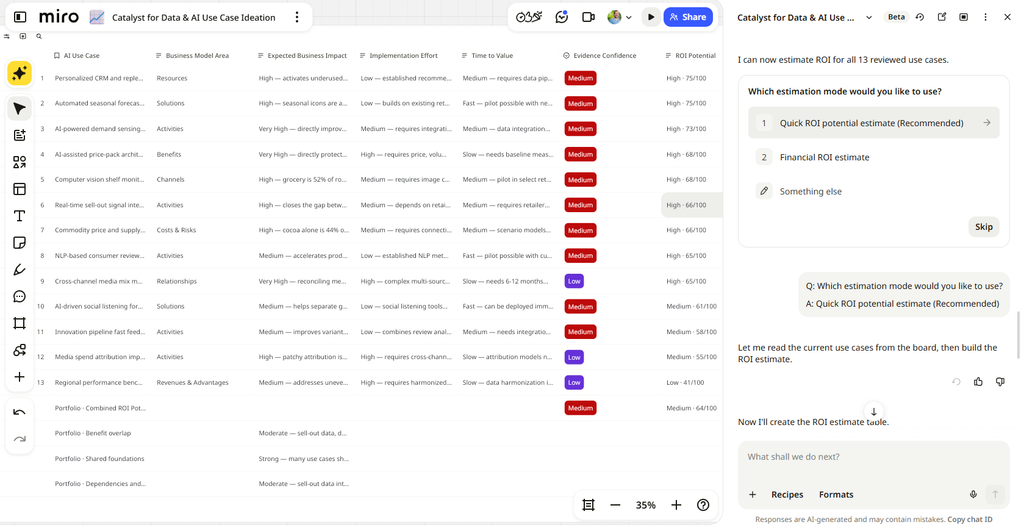The height and width of the screenshot is (528, 1024).
Task: Select the Sticky note tool
Action: pyautogui.click(x=20, y=242)
